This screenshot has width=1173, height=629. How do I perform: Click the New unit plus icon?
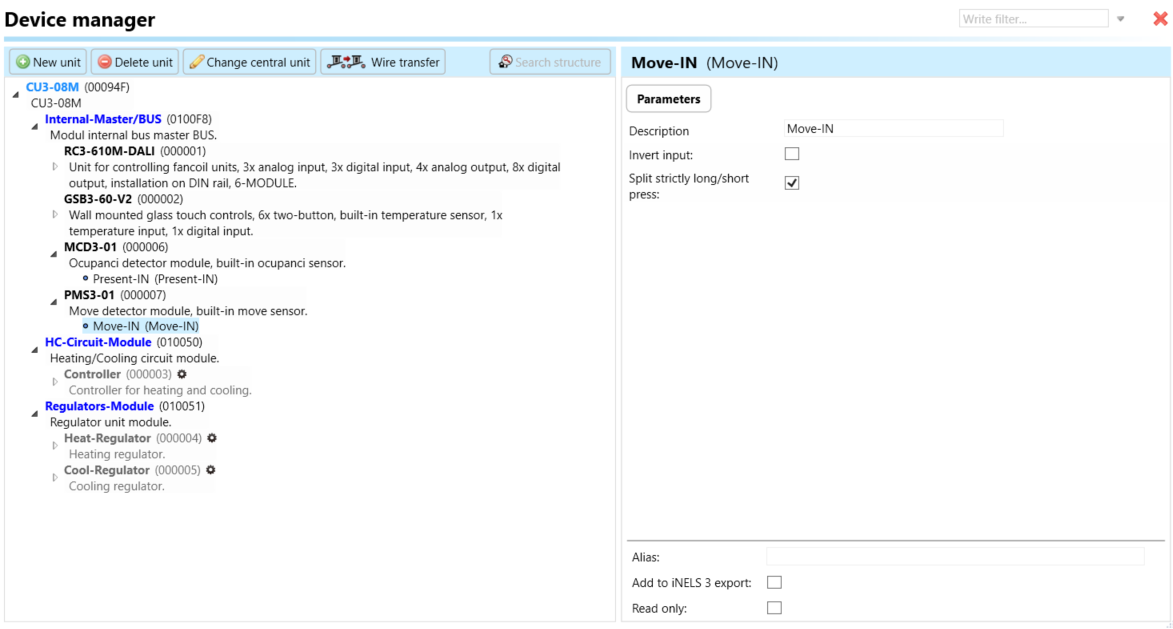click(x=23, y=62)
